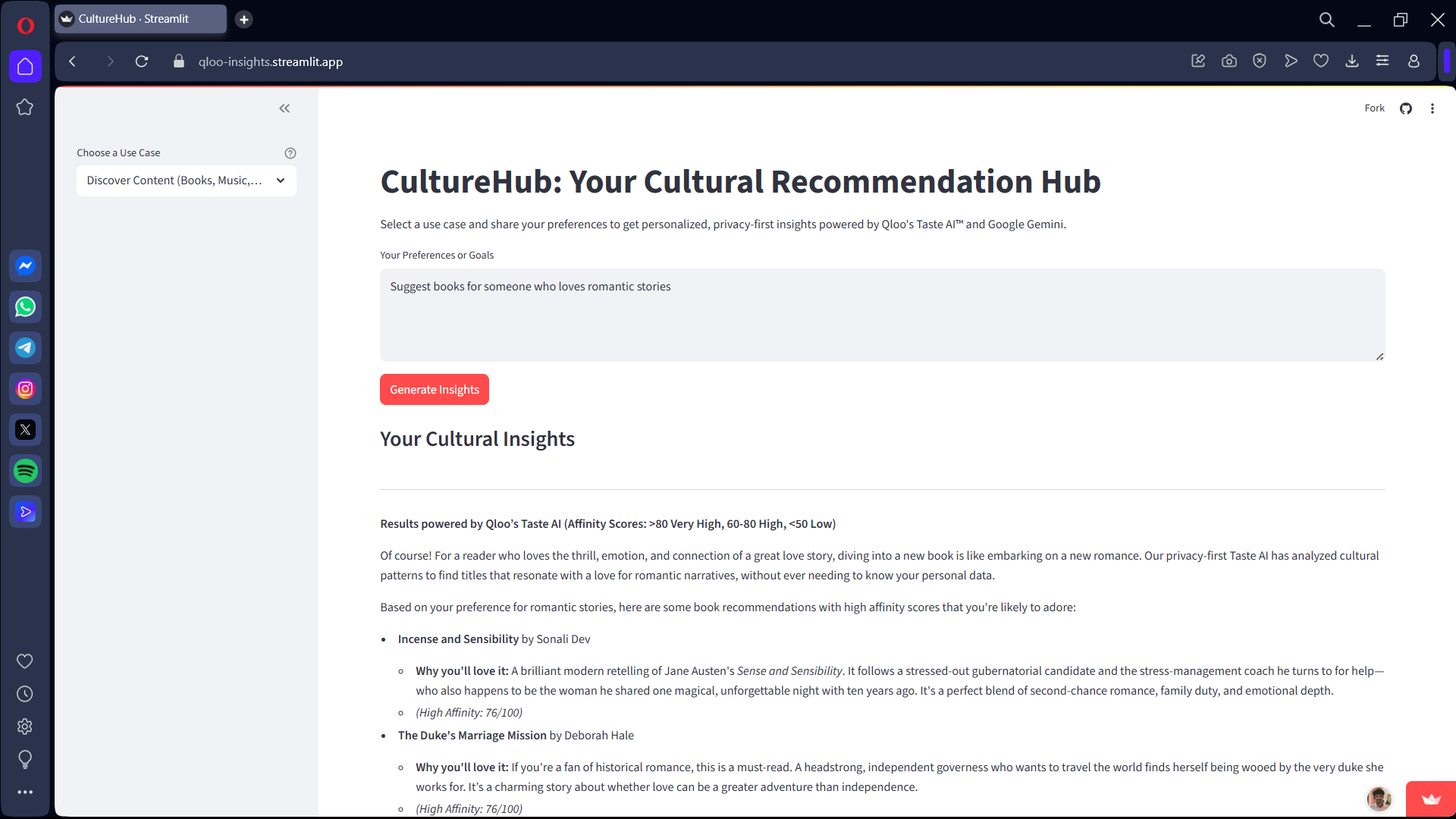Open downloads from the toolbar
The width and height of the screenshot is (1456, 819).
(x=1351, y=61)
